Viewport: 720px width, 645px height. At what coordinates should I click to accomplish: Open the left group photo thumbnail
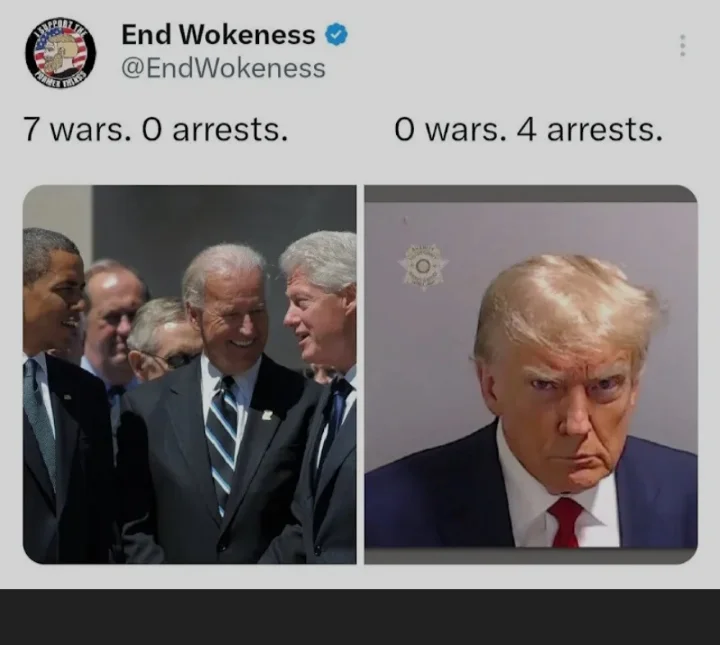click(x=190, y=374)
